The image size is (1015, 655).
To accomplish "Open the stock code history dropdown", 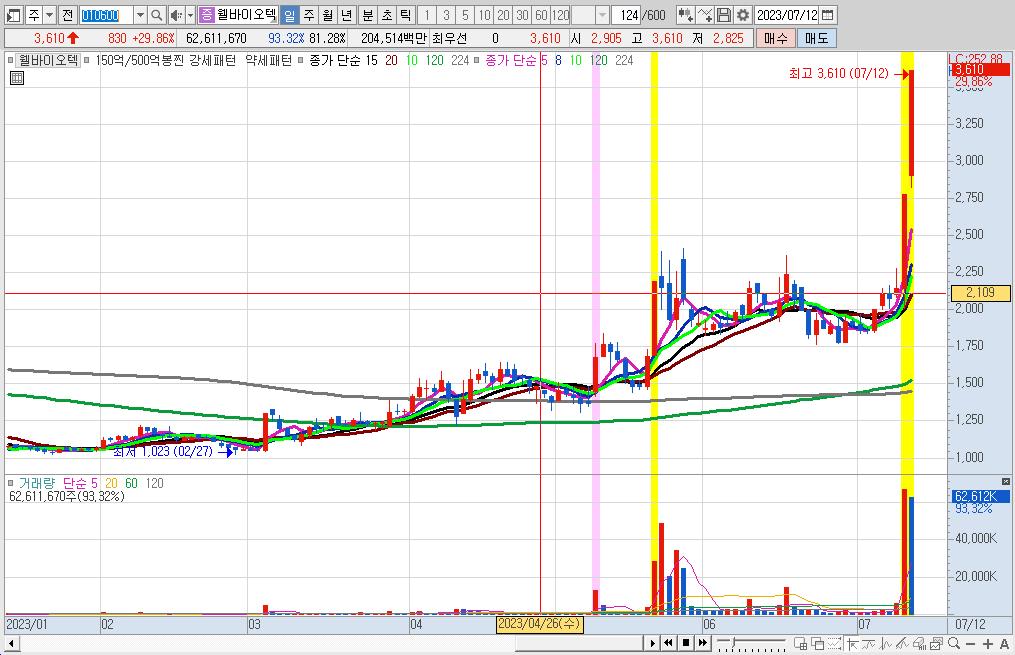I will (140, 15).
